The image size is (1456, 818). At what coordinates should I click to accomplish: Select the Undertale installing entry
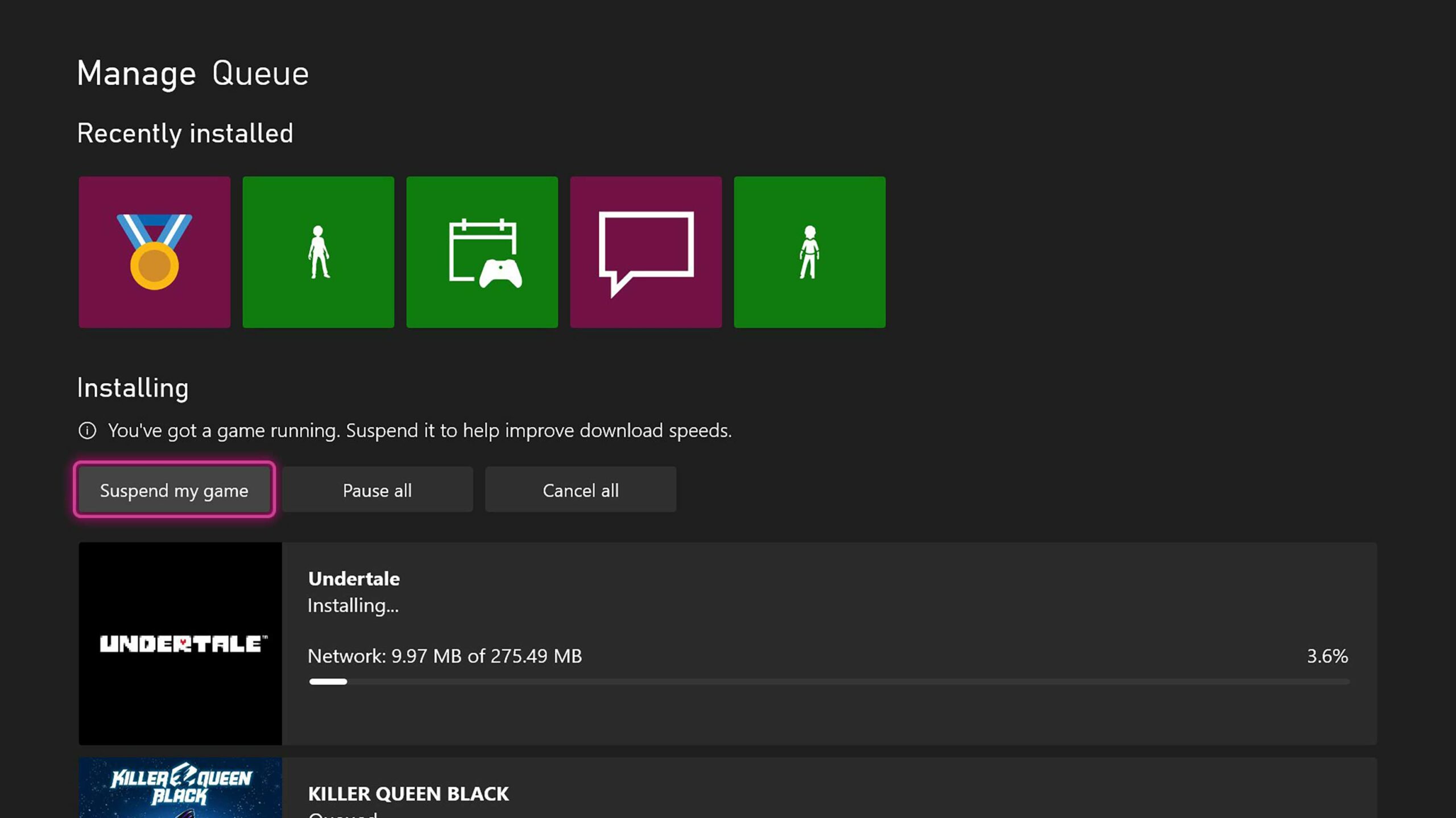pyautogui.click(x=682, y=642)
